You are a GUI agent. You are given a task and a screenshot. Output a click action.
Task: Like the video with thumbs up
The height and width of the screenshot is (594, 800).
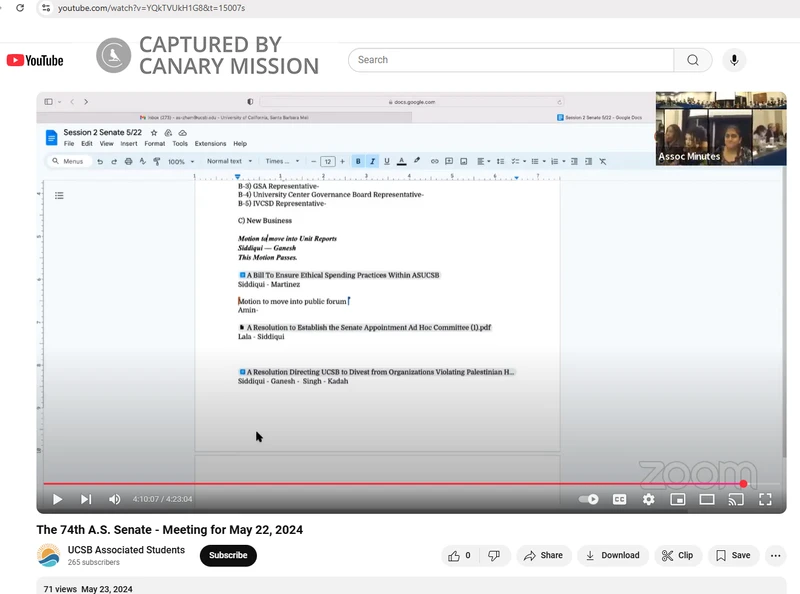point(459,555)
